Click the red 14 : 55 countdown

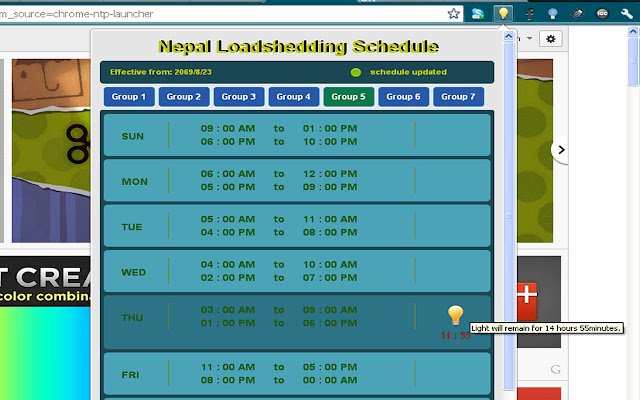coord(456,336)
